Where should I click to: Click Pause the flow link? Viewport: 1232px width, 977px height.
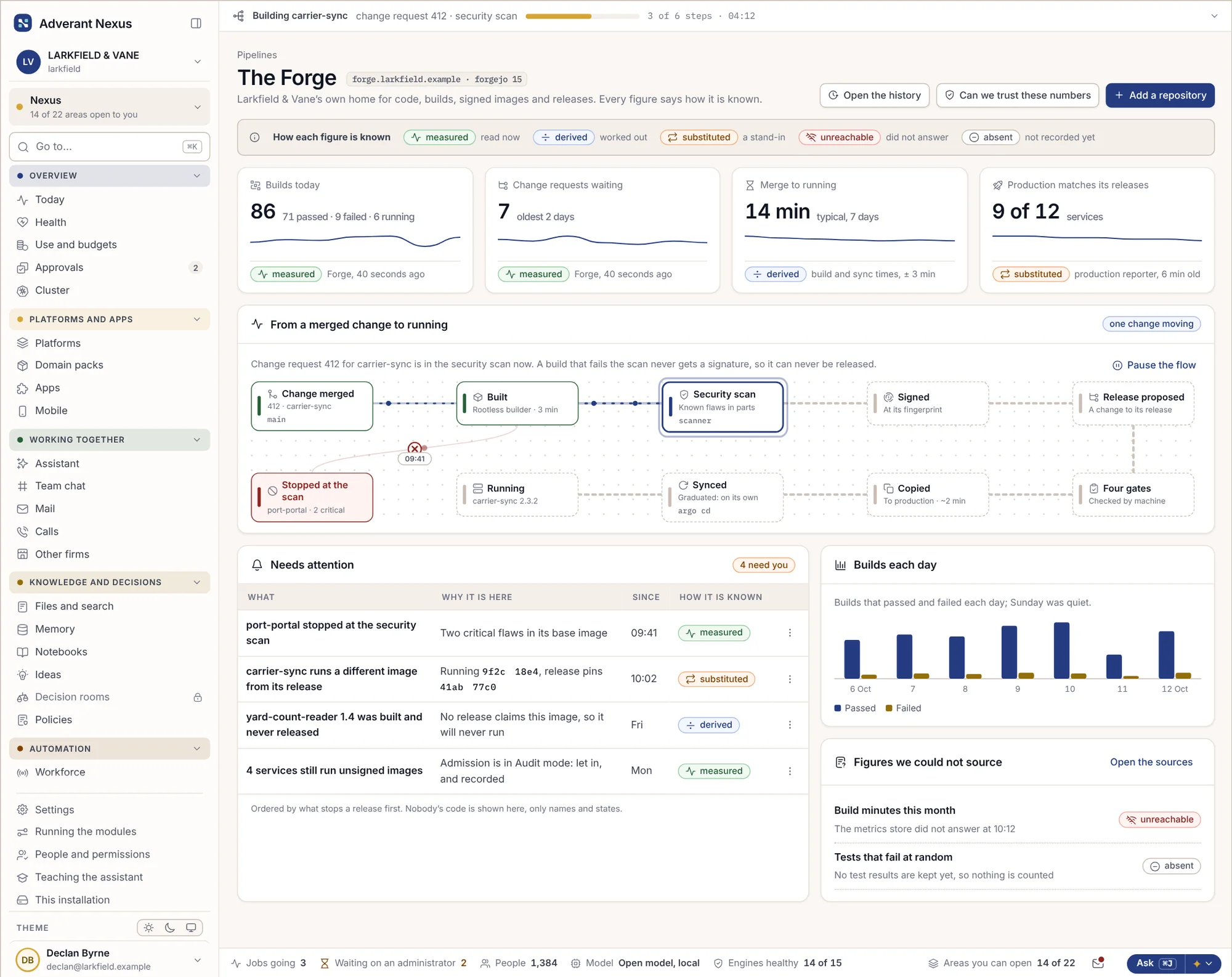tap(1154, 365)
